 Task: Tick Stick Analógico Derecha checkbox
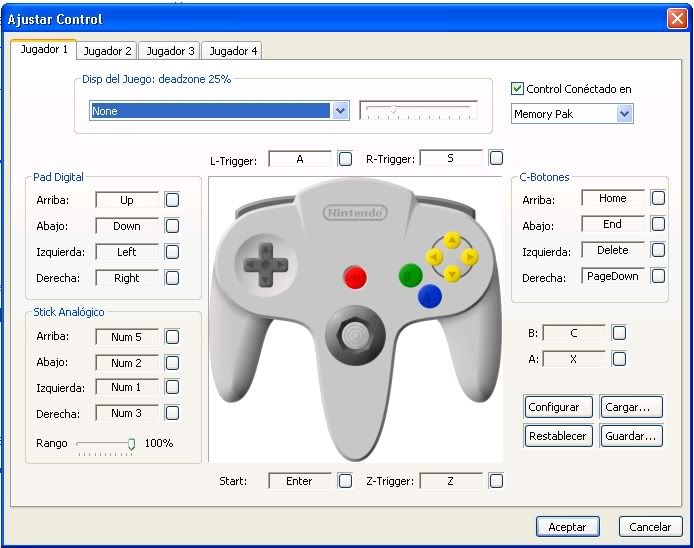tap(172, 413)
